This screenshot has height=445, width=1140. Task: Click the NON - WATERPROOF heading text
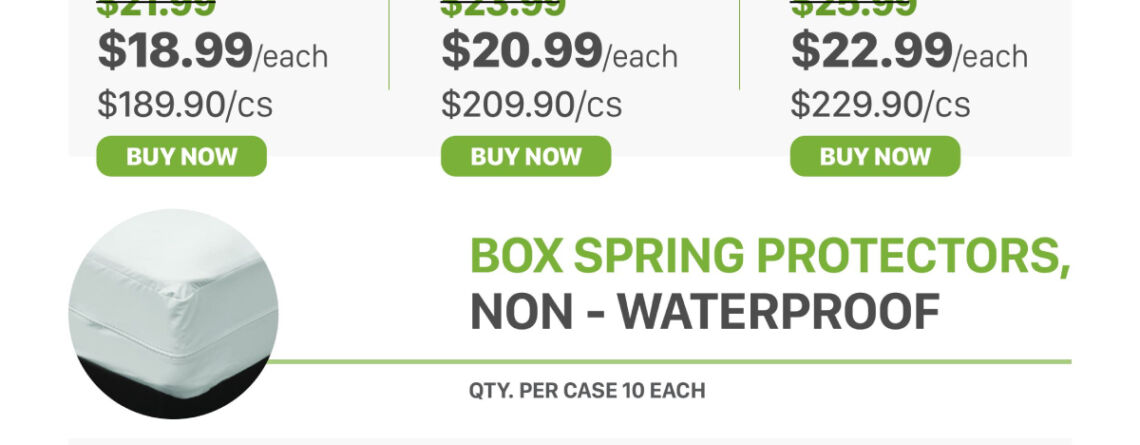[704, 312]
